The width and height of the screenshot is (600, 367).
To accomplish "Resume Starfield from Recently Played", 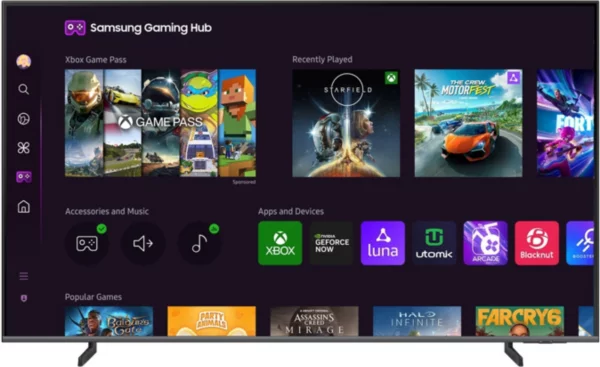I will tap(346, 123).
